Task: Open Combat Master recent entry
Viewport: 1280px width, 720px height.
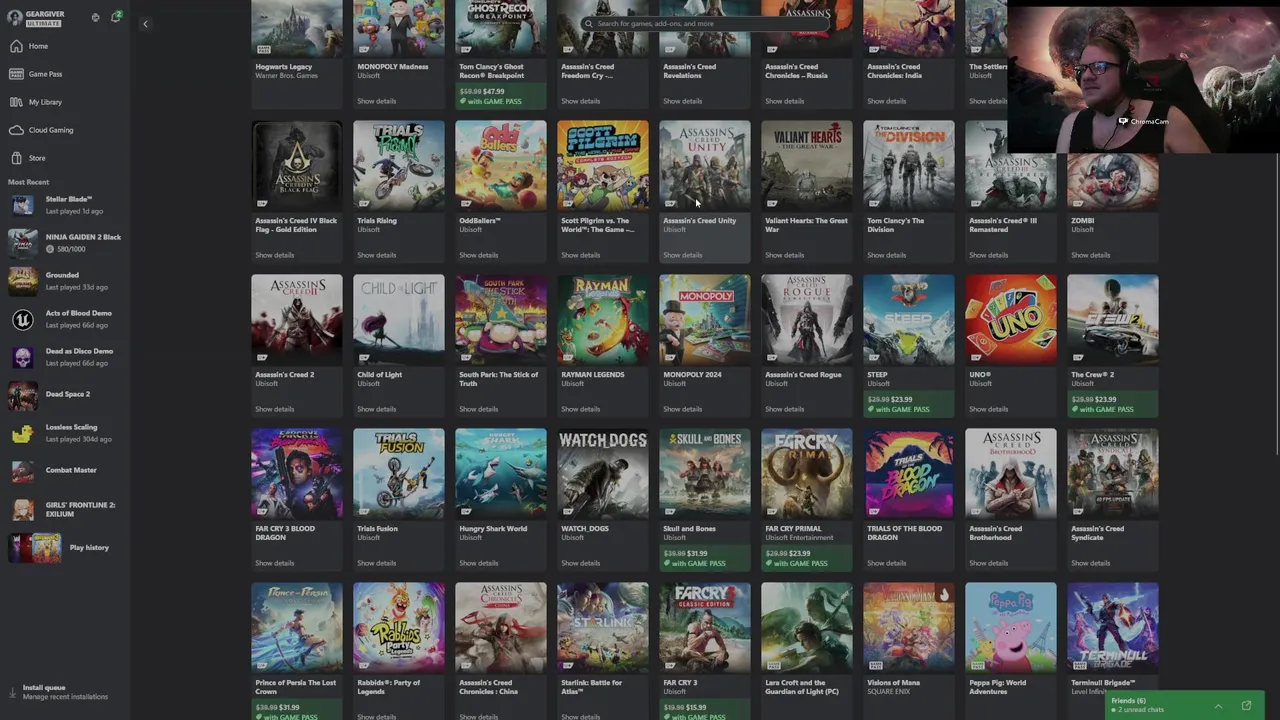Action: point(64,471)
